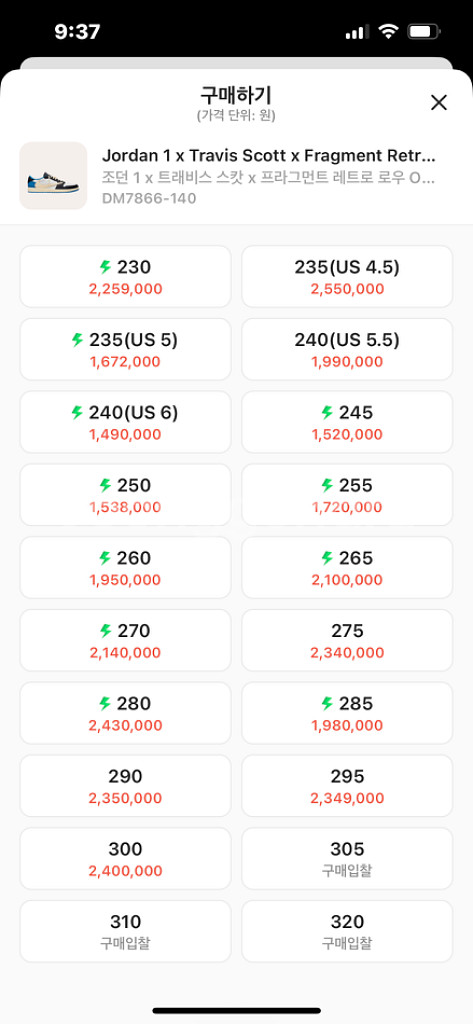Image resolution: width=473 pixels, height=1024 pixels.
Task: Select size 240(US 5.5) option
Action: click(x=347, y=349)
